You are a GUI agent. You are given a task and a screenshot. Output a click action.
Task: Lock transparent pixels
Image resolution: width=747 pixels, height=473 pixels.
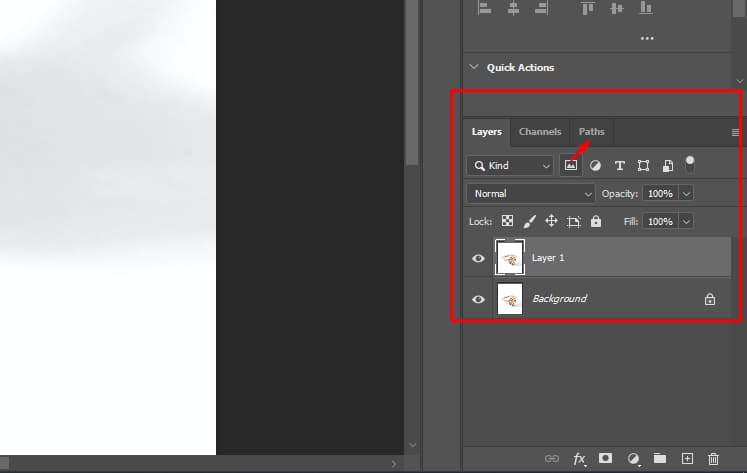(507, 221)
